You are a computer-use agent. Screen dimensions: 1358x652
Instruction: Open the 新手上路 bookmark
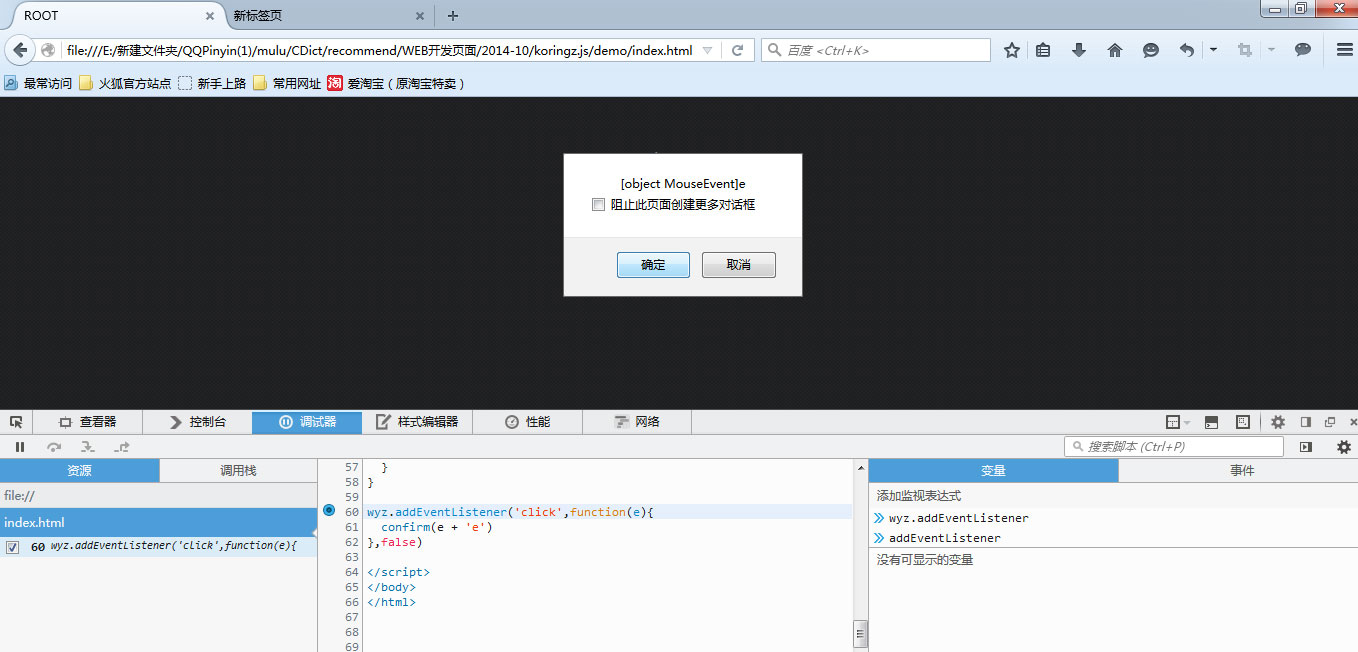pos(213,84)
